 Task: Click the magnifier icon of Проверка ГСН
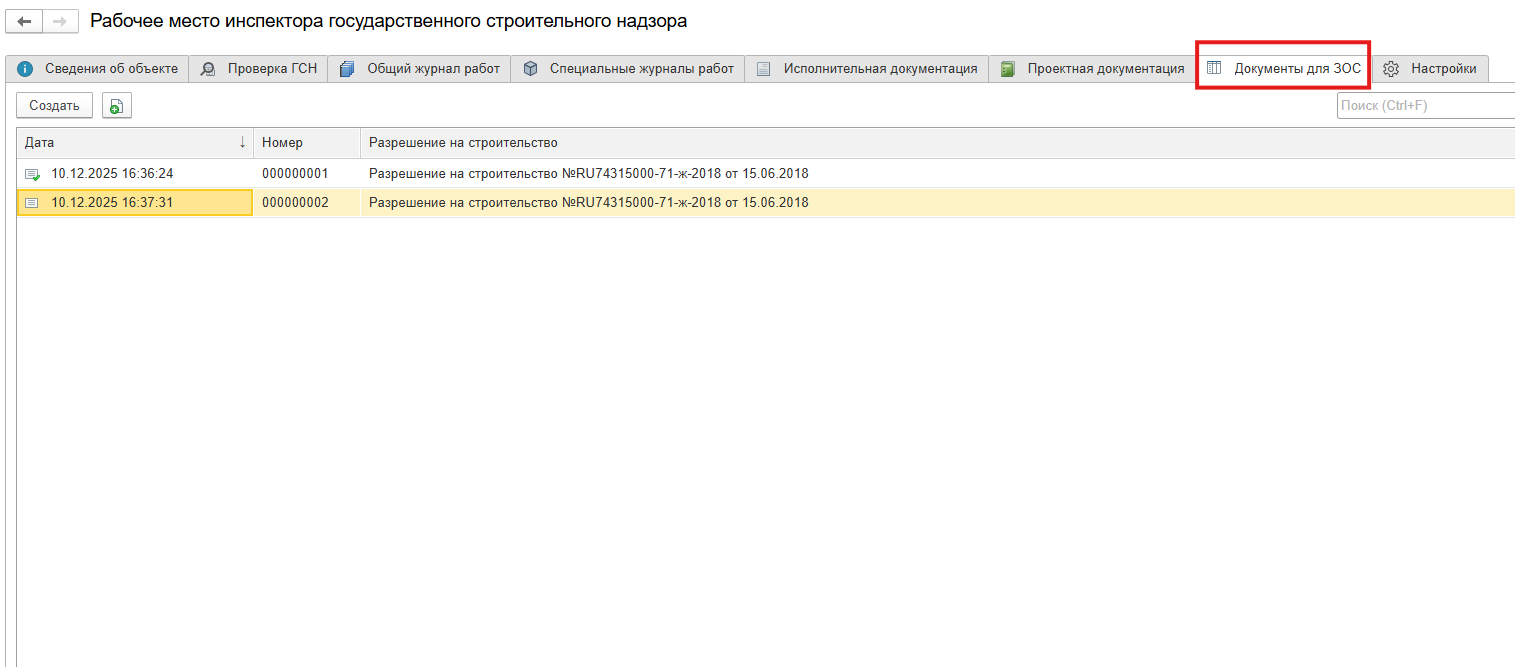tap(208, 69)
